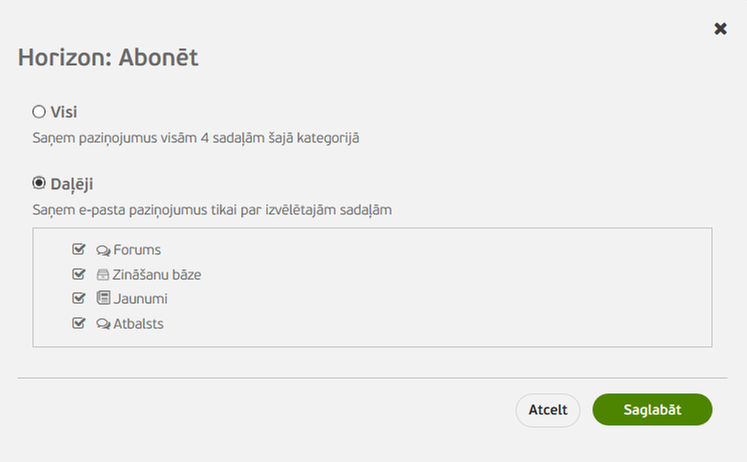Click the Visi option label
747x462 pixels.
pyautogui.click(x=64, y=112)
